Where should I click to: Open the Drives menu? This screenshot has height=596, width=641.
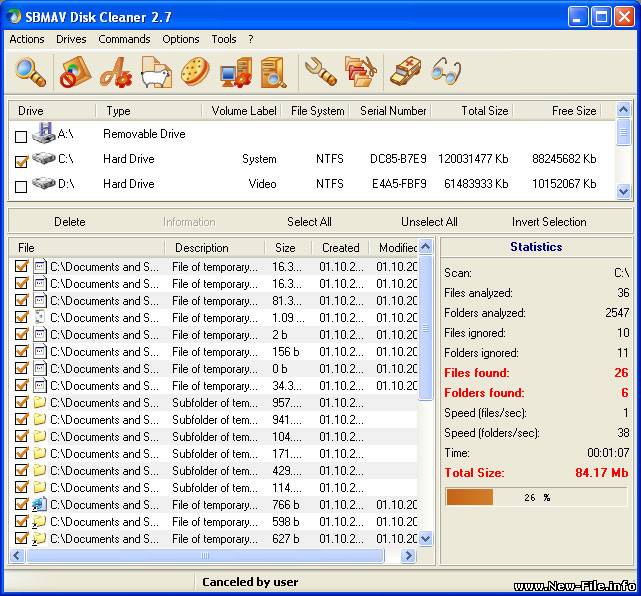click(71, 39)
